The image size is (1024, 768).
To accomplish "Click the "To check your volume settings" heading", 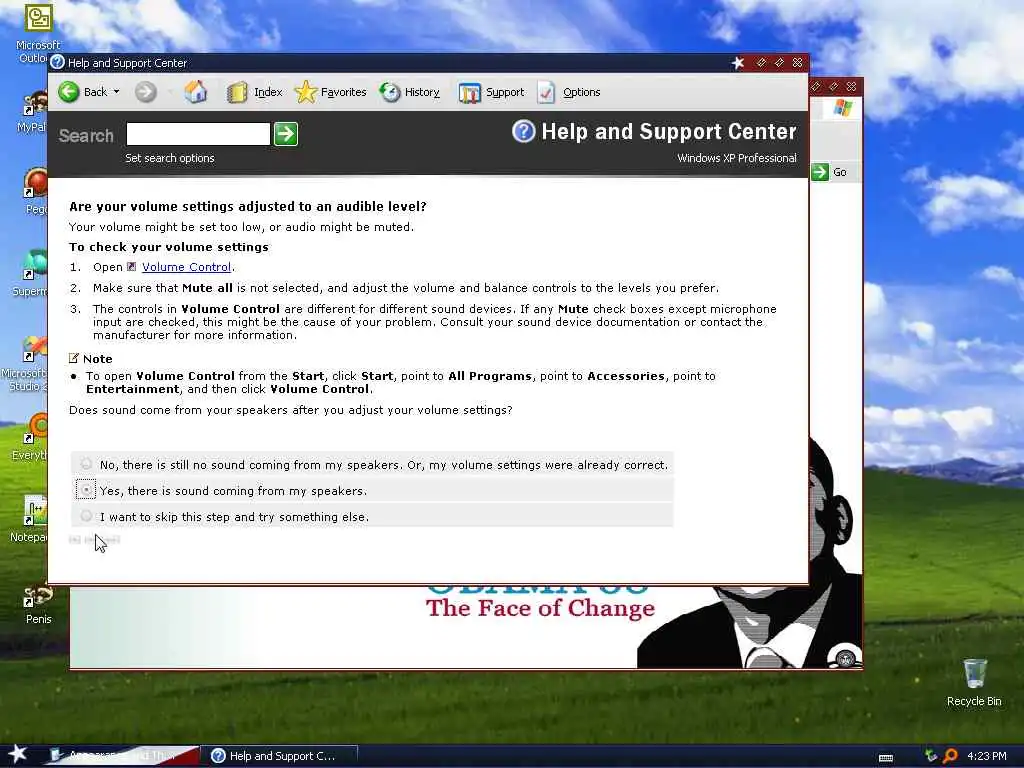I will coord(169,247).
